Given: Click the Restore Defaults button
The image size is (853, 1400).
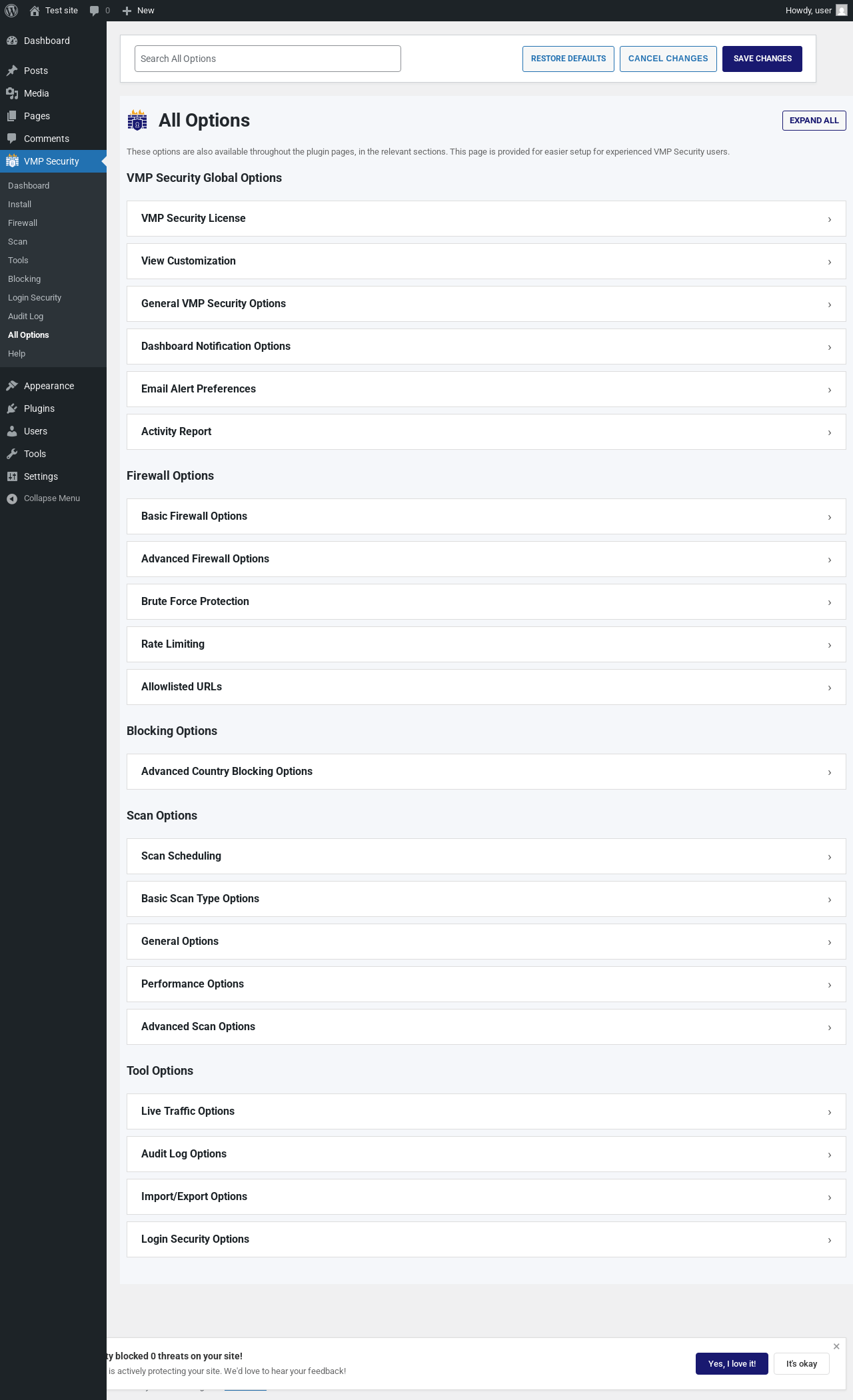Looking at the screenshot, I should click(x=568, y=59).
